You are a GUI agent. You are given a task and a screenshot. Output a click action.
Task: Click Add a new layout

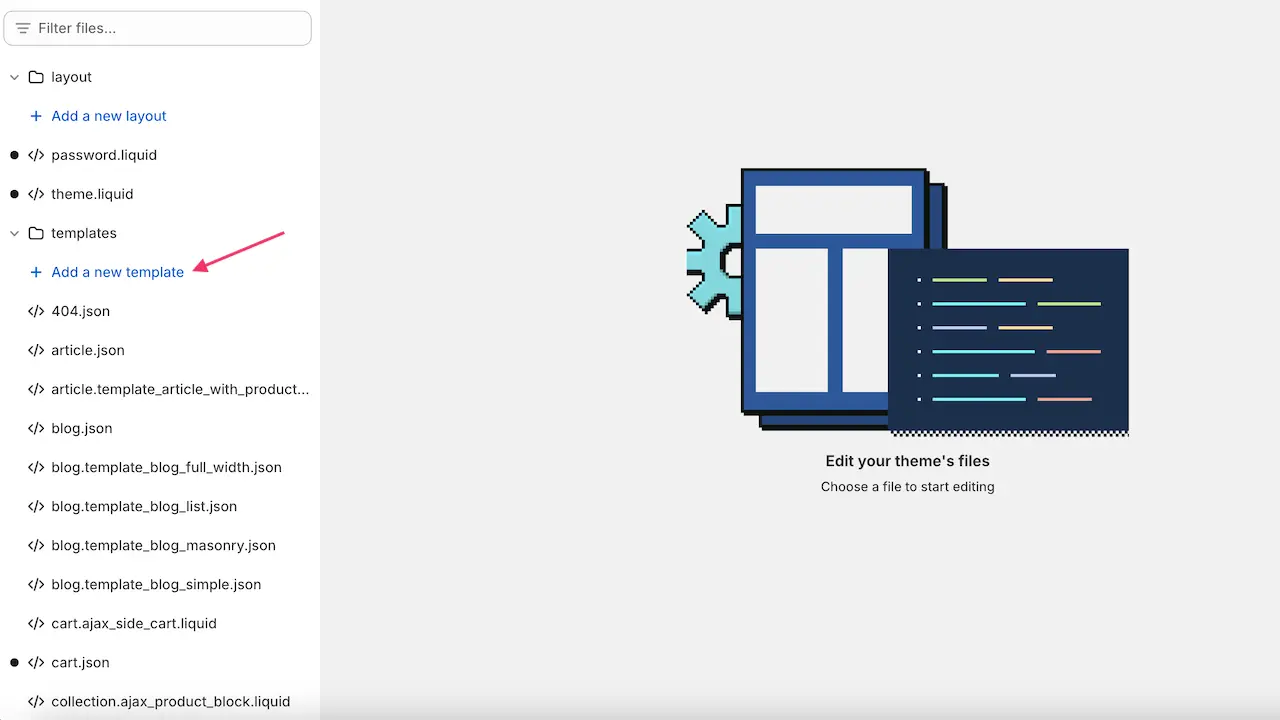pos(108,116)
